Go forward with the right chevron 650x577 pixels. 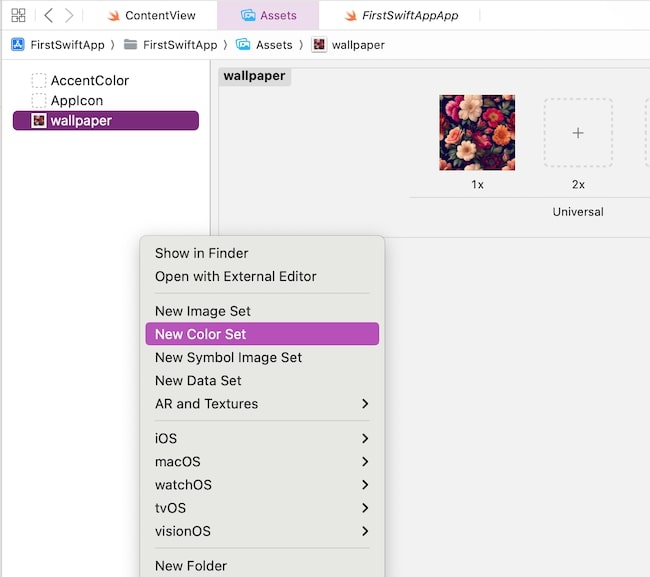(x=69, y=15)
